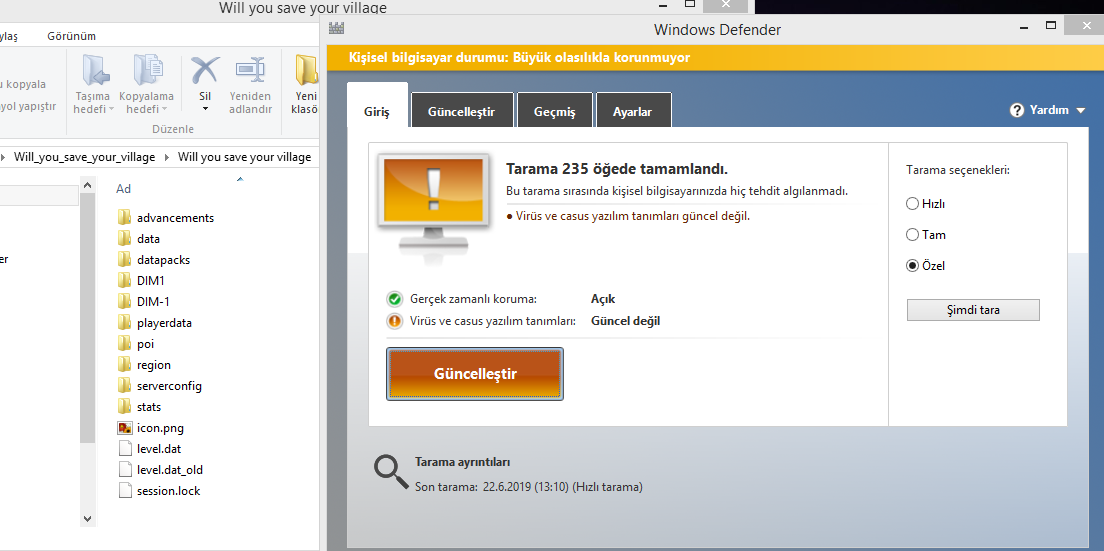Viewport: 1104px width, 551px height.
Task: Click the magnifier icon beside Tarama ayrıntıları
Action: point(391,472)
